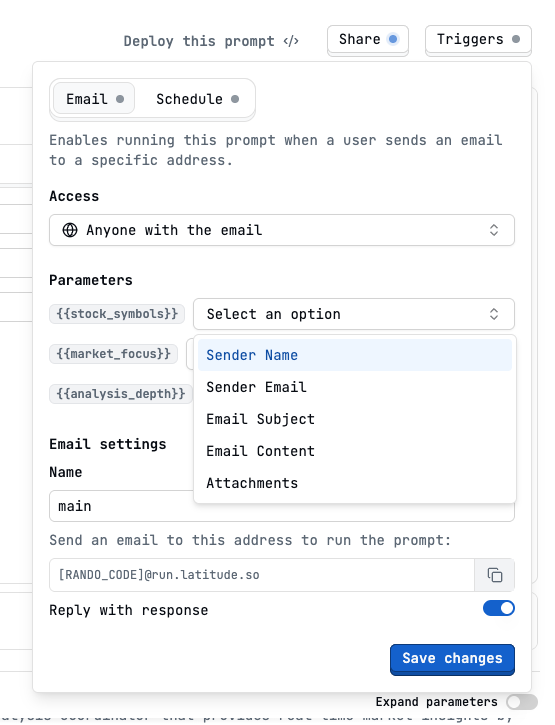
Task: Select Sender Email option
Action: (355, 387)
